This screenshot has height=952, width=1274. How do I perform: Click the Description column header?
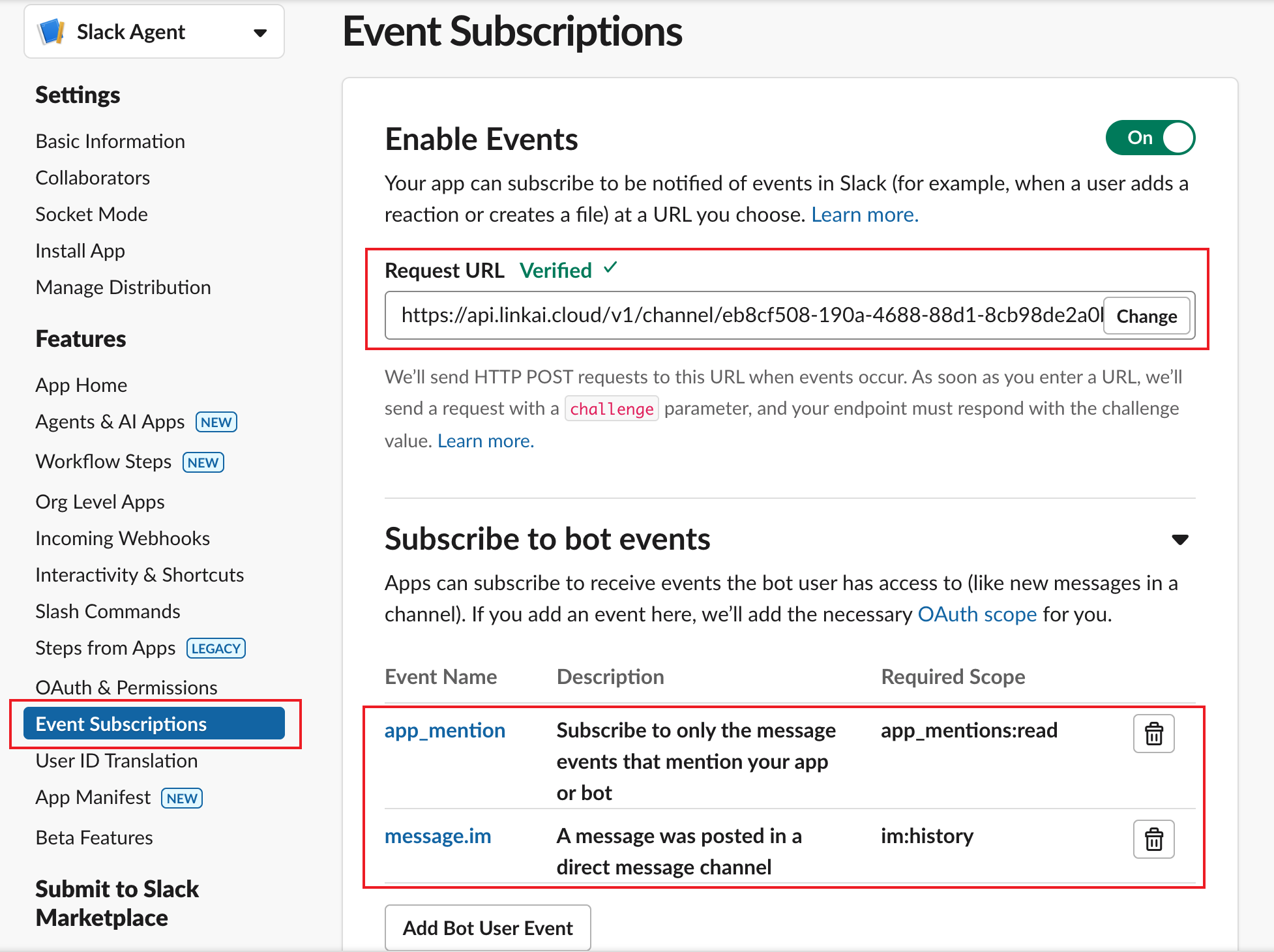click(610, 677)
